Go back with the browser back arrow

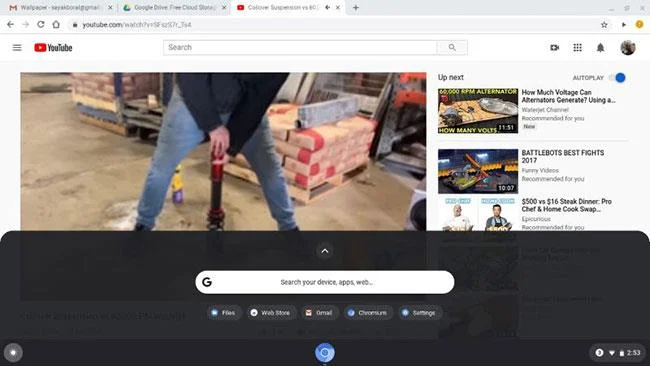tap(10, 25)
